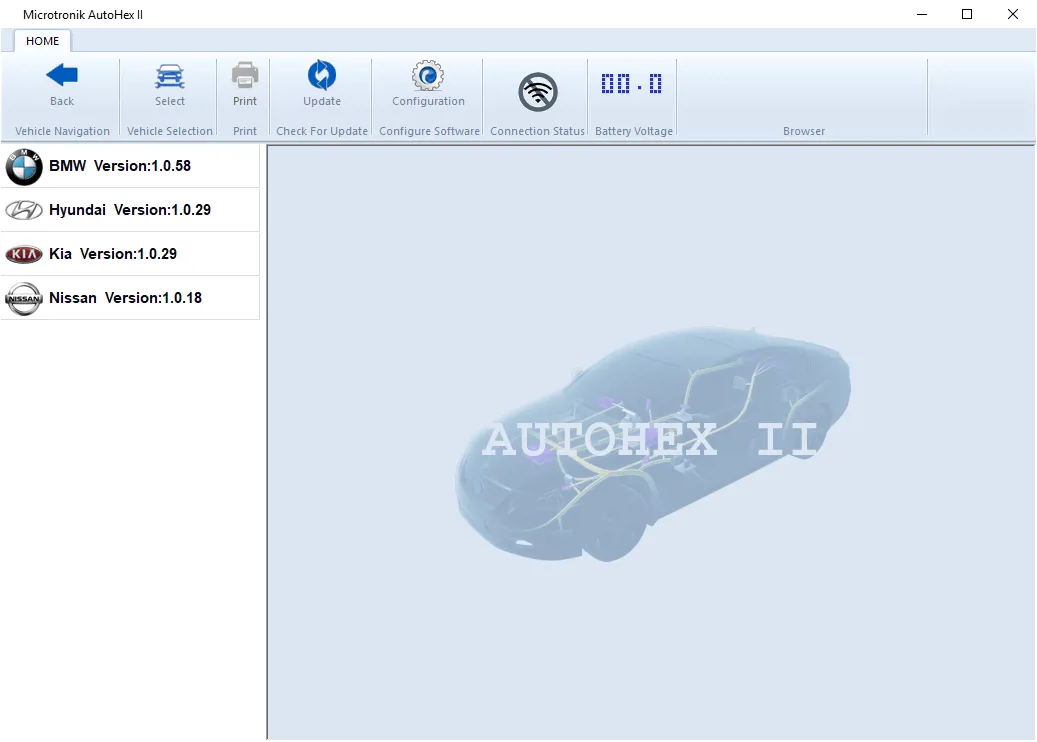Open vehicle selection with the Select car icon
The height and width of the screenshot is (742, 1037).
[170, 76]
